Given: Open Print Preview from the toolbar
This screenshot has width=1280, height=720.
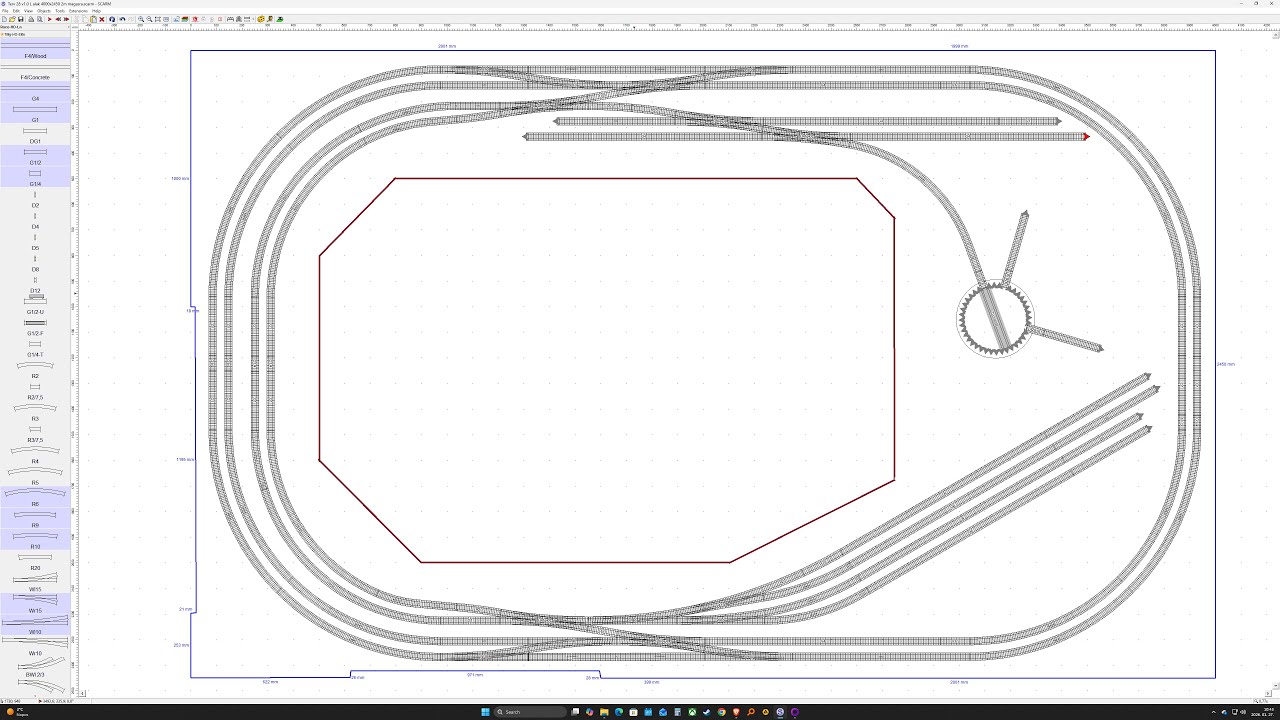Looking at the screenshot, I should [x=39, y=19].
